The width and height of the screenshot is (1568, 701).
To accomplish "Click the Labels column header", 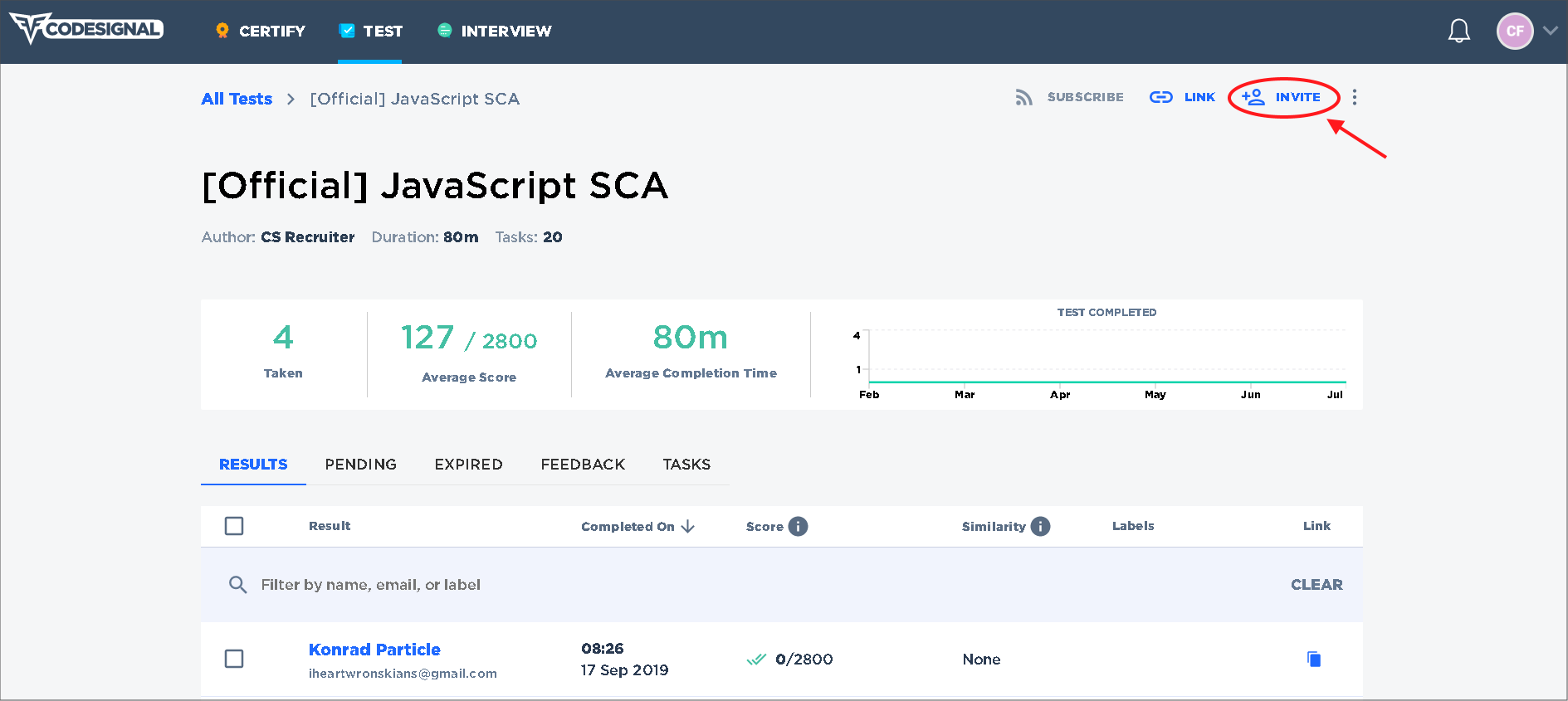I will (1133, 526).
